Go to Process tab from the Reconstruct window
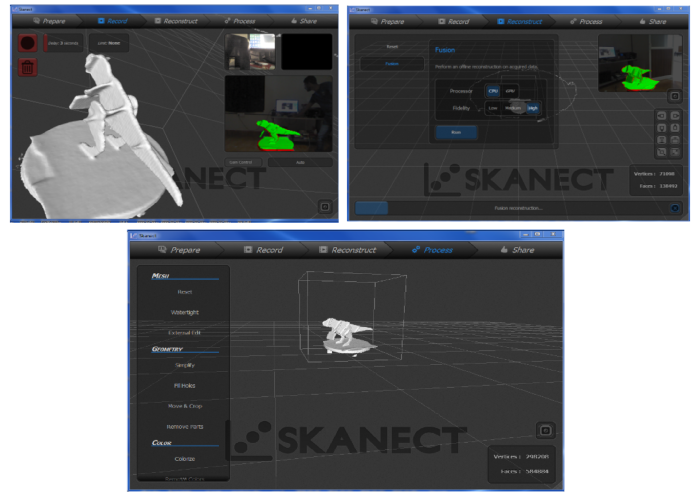This screenshot has height=500, width=700. coord(586,21)
